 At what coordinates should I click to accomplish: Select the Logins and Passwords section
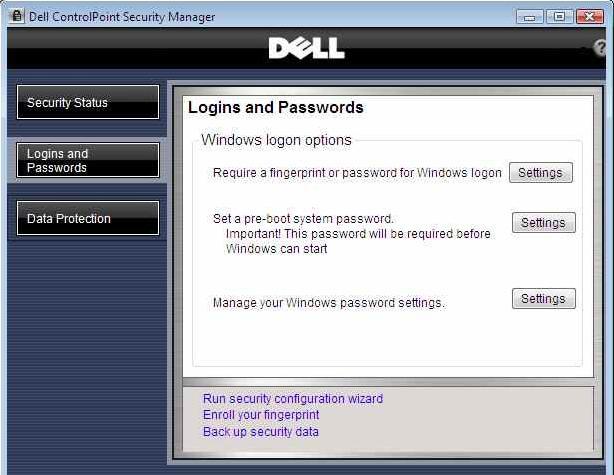(88, 160)
